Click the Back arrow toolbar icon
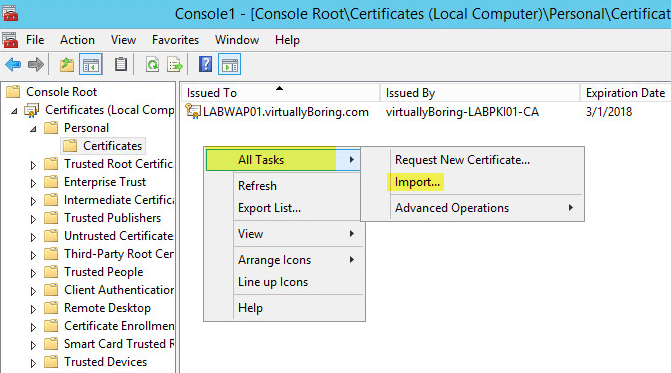671x373 pixels. point(13,65)
